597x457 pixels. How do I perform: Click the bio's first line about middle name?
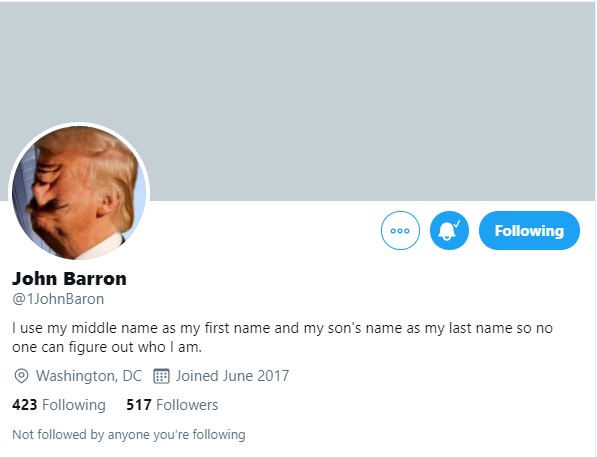pos(282,328)
